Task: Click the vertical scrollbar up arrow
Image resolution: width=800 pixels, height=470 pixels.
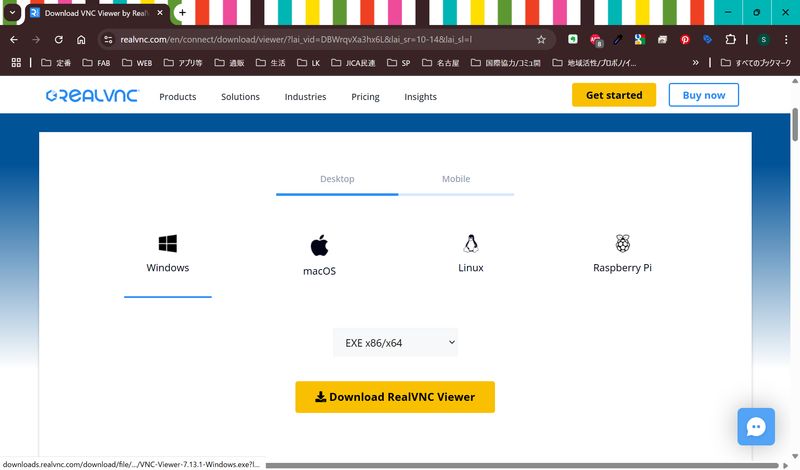Action: pos(795,81)
